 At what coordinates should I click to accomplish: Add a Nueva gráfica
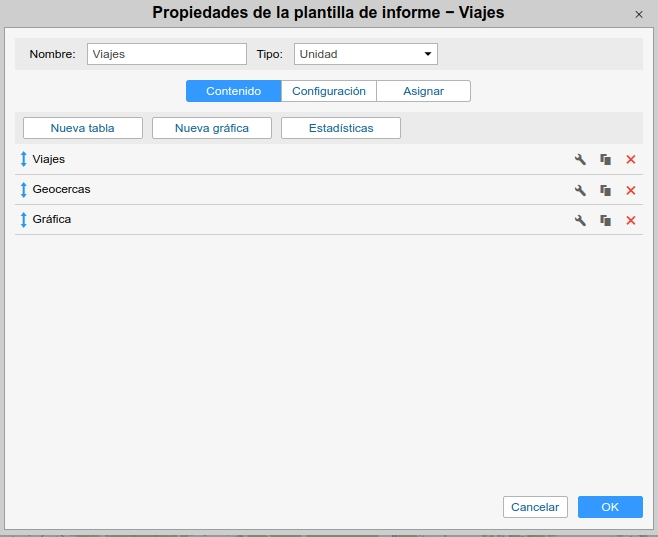pyautogui.click(x=212, y=128)
